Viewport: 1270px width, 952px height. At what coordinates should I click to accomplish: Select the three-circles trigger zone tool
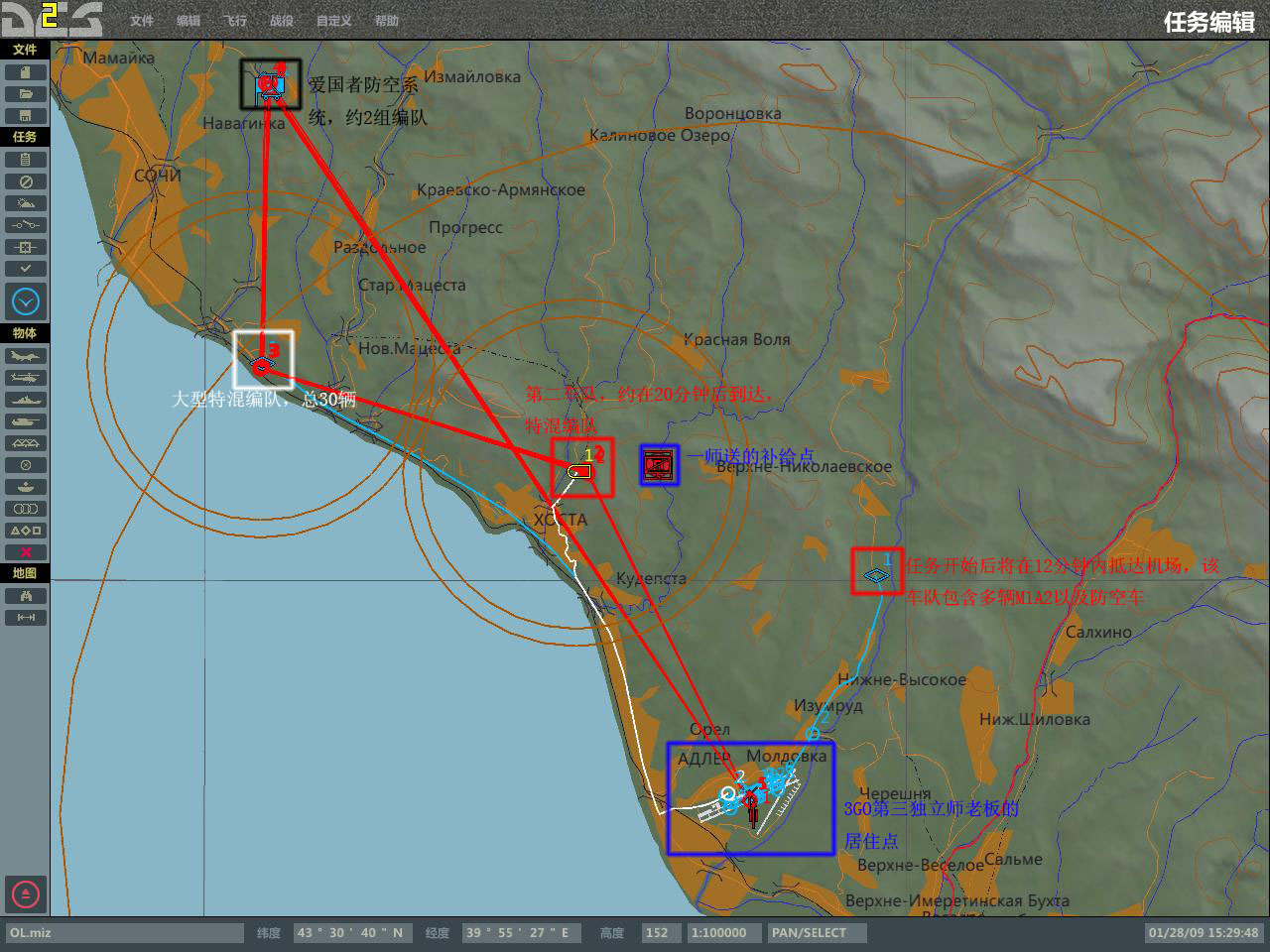(25, 509)
